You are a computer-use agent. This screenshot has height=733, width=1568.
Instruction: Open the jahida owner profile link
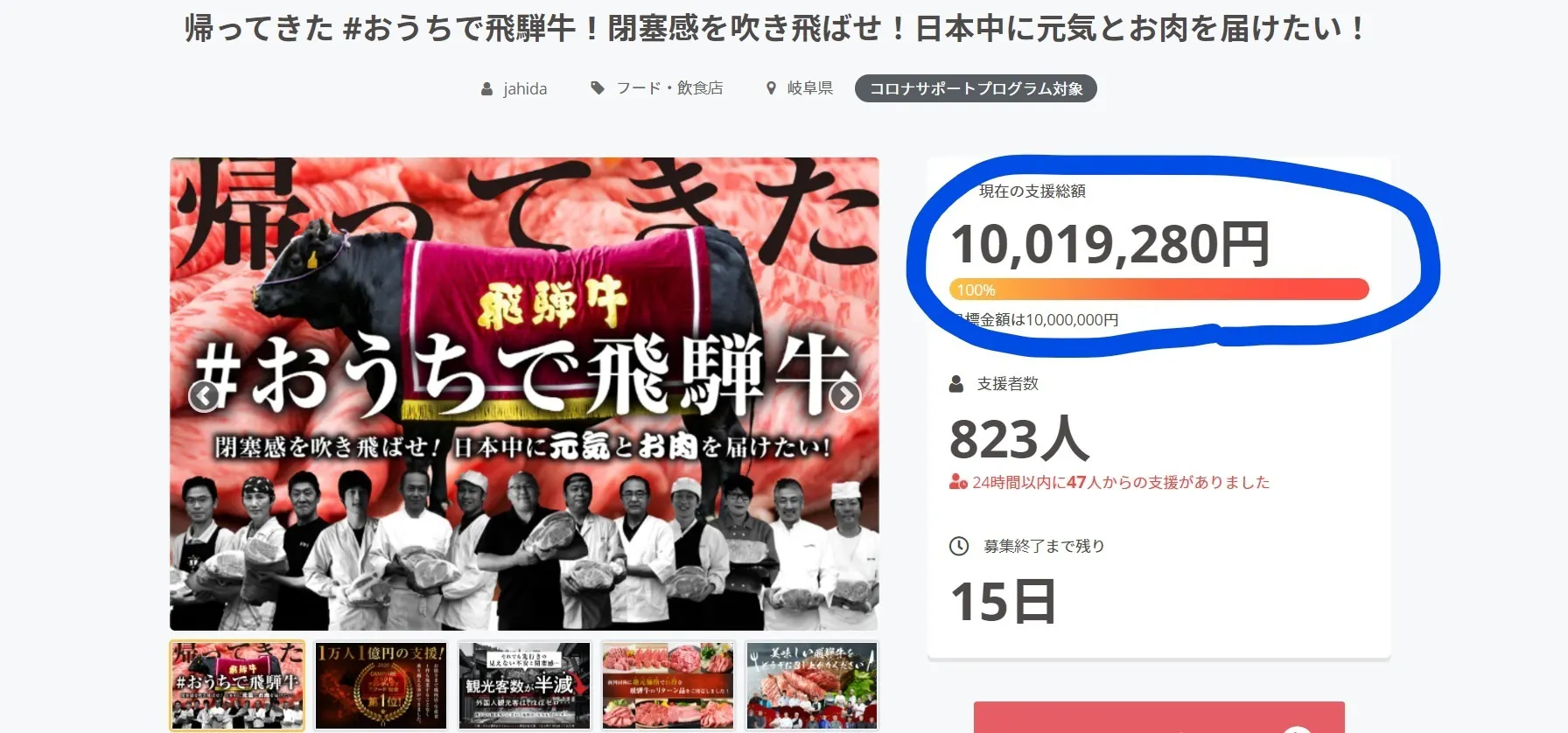pyautogui.click(x=525, y=89)
